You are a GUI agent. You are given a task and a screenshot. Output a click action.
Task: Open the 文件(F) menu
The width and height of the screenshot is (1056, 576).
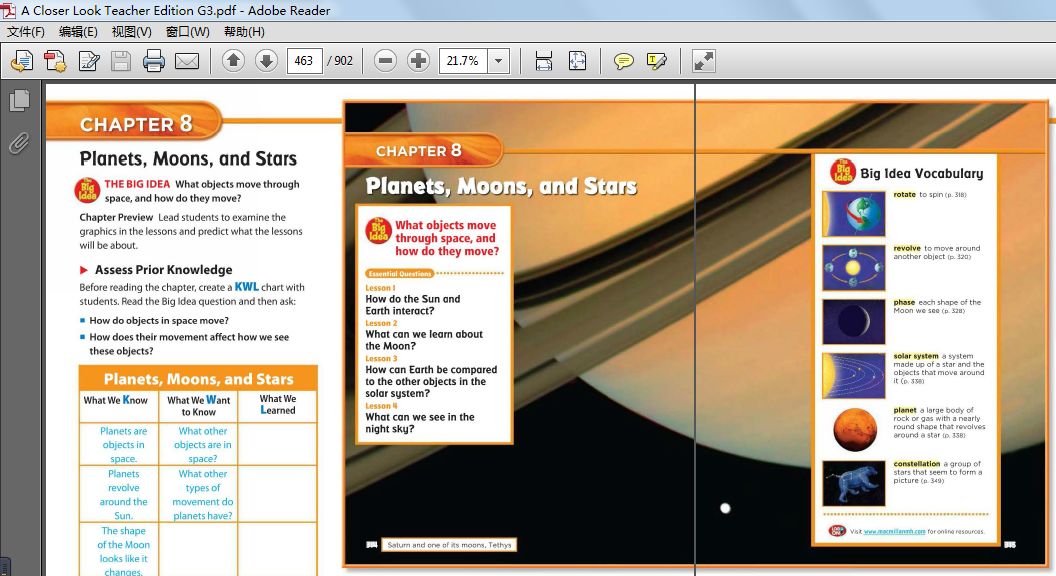point(26,32)
